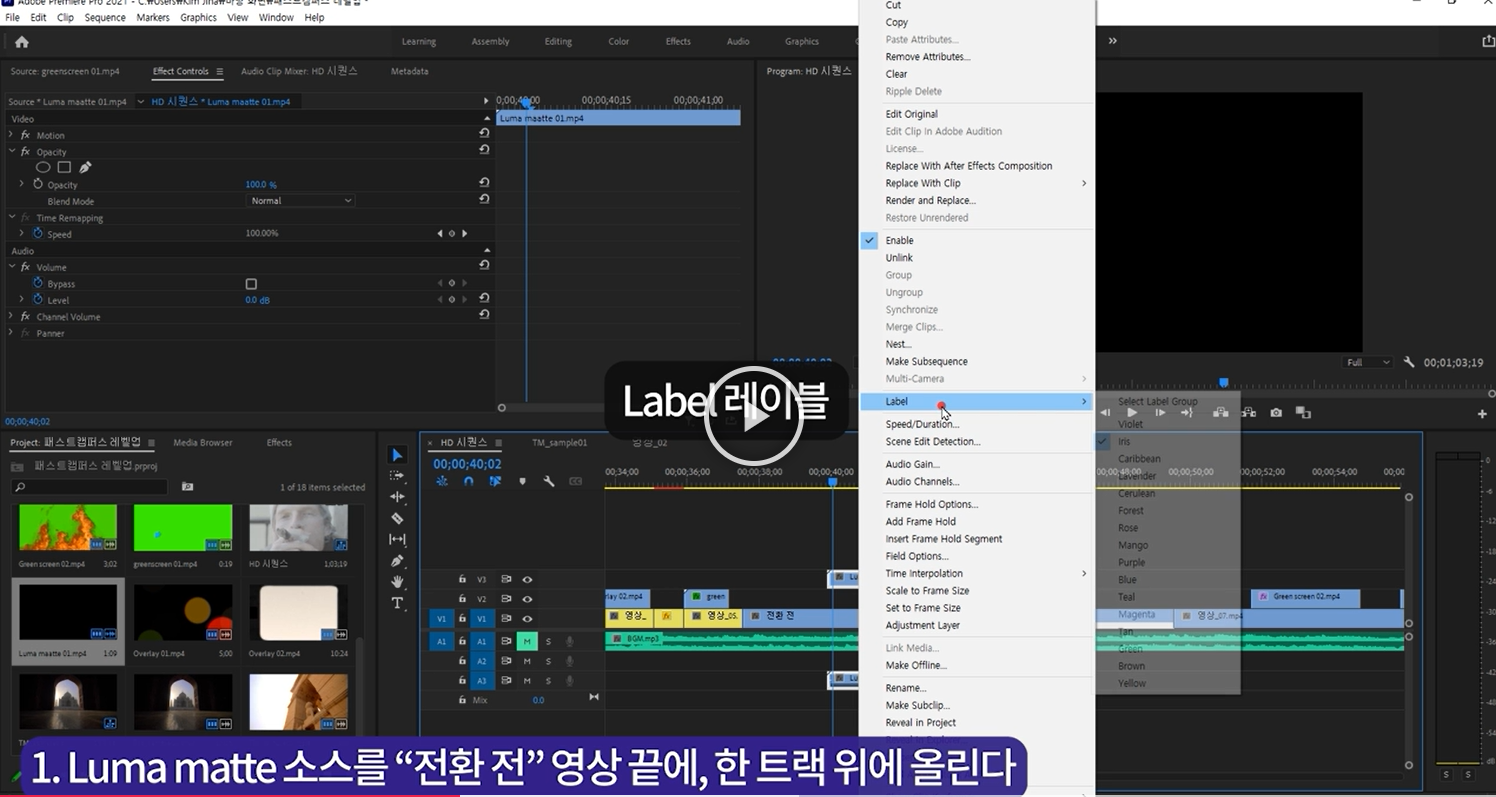The height and width of the screenshot is (797, 1496).
Task: Solo track A2 with the S button
Action: pos(548,661)
